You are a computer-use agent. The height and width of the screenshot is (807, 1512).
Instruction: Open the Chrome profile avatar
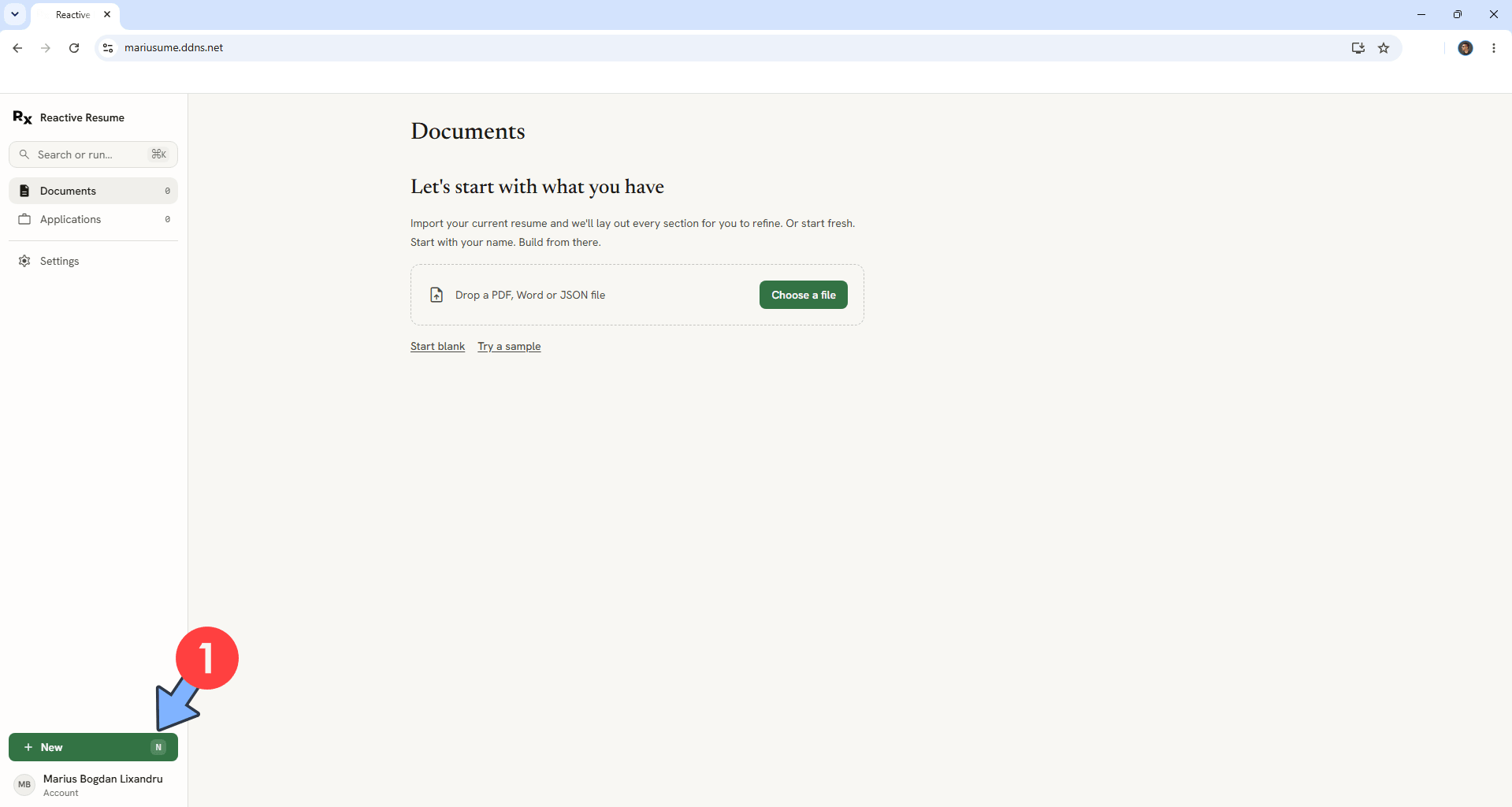pos(1466,48)
